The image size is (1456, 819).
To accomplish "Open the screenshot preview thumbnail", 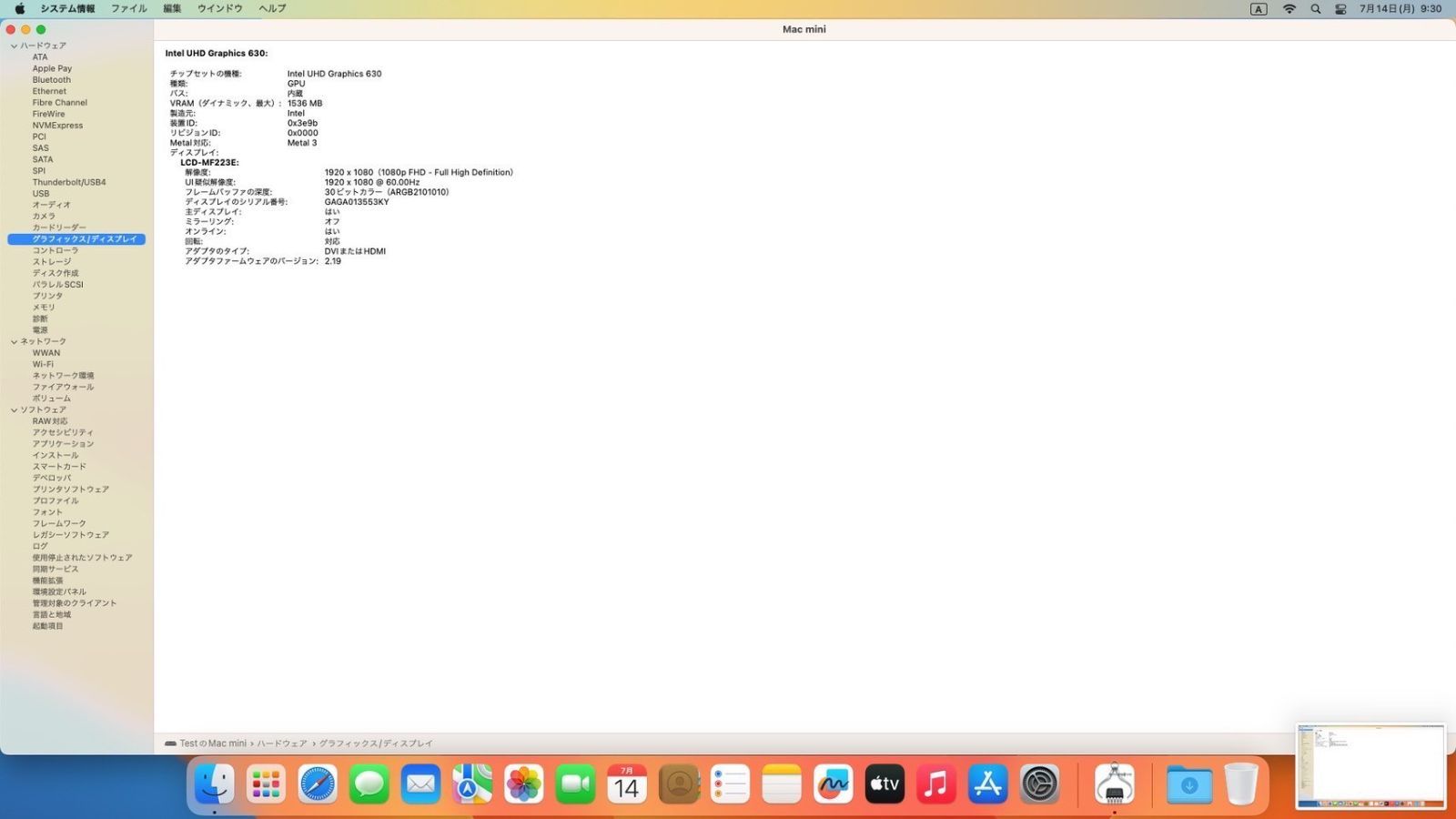I will pos(1370,766).
